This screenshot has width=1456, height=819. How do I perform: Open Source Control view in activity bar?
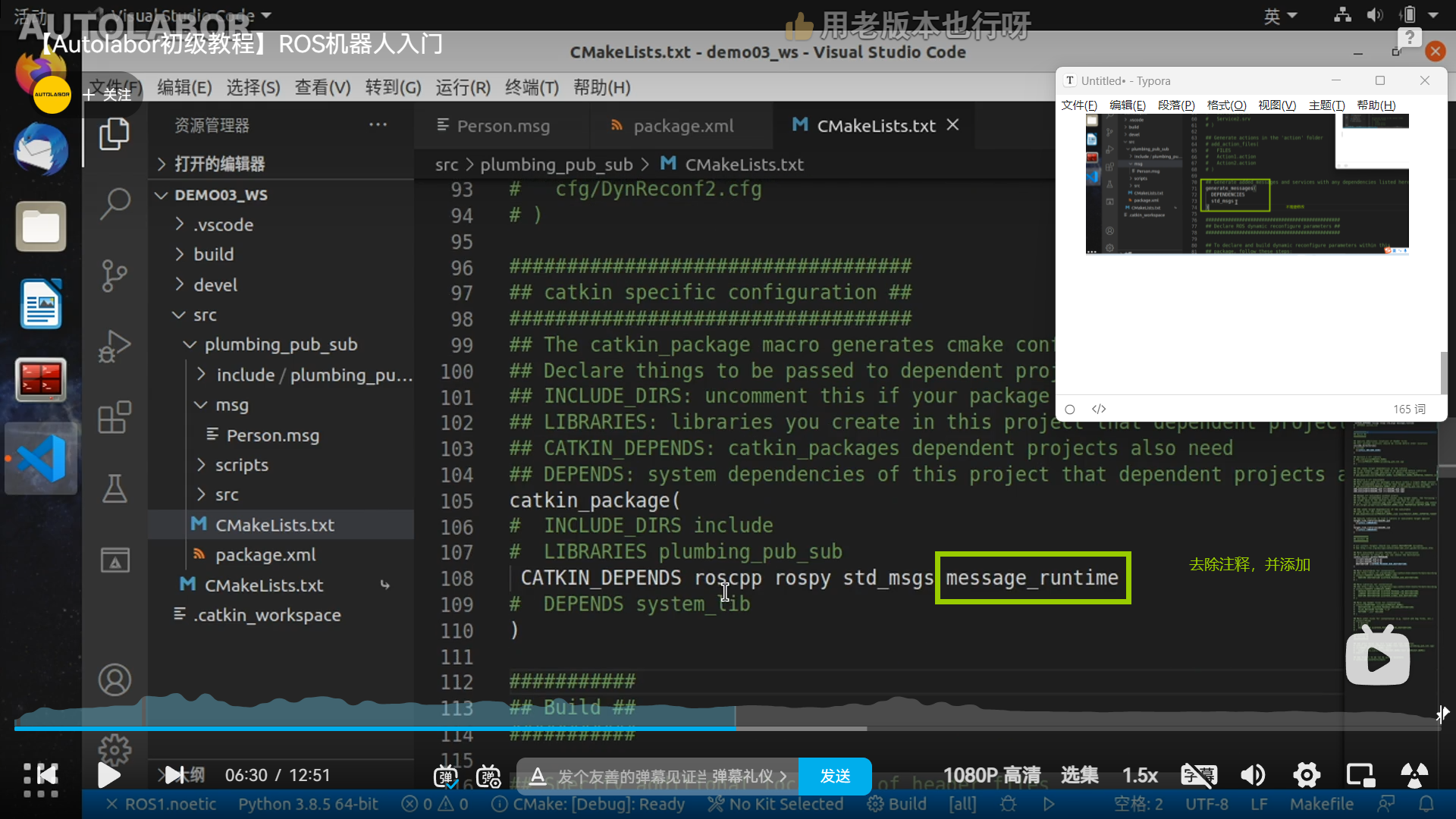coord(115,275)
